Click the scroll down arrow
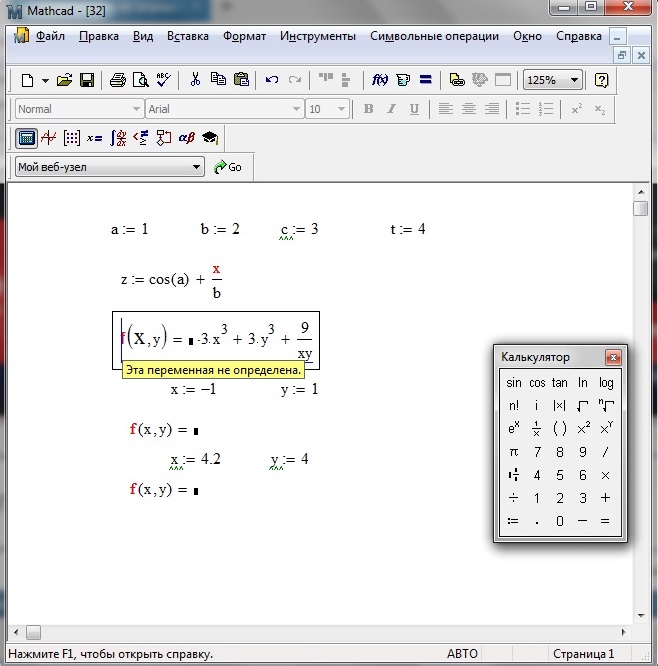The width and height of the screenshot is (658, 666). [641, 615]
